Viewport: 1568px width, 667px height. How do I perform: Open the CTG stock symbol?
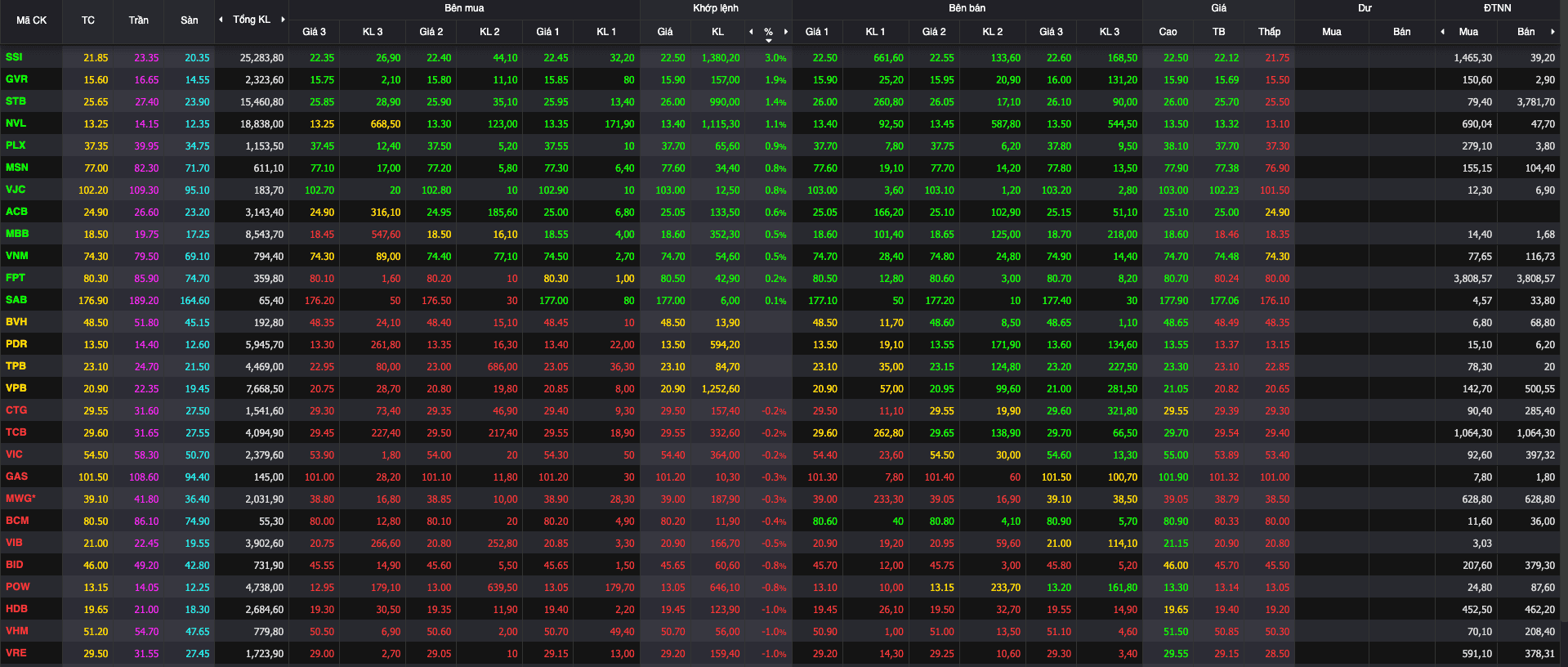tap(16, 410)
